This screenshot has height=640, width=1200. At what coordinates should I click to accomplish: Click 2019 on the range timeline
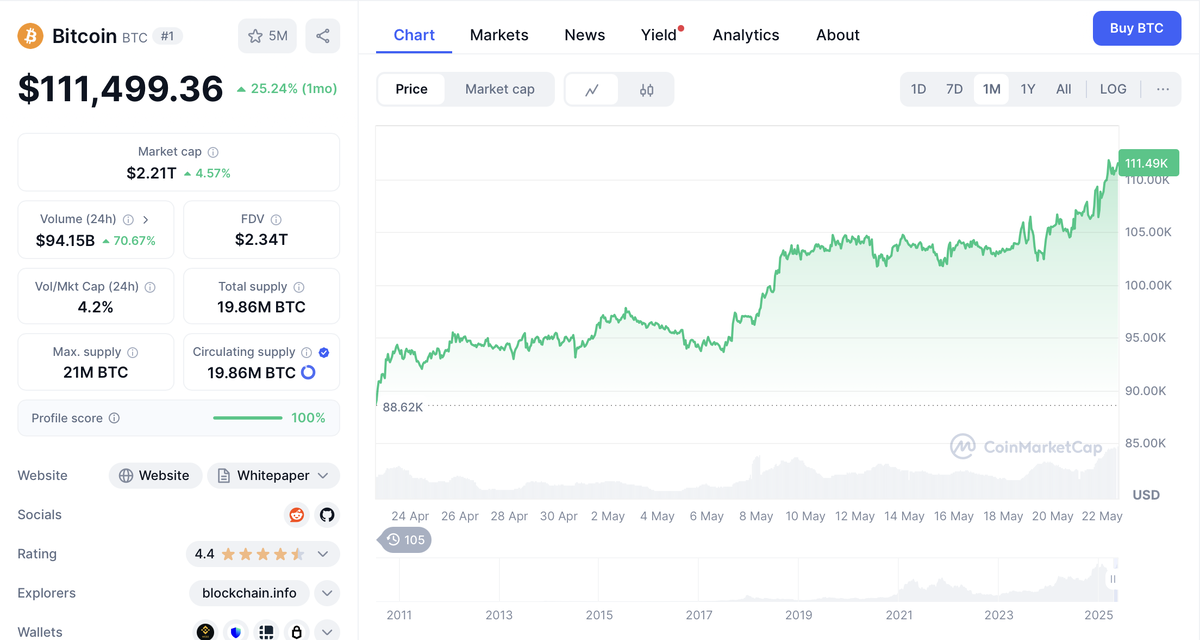point(799,615)
